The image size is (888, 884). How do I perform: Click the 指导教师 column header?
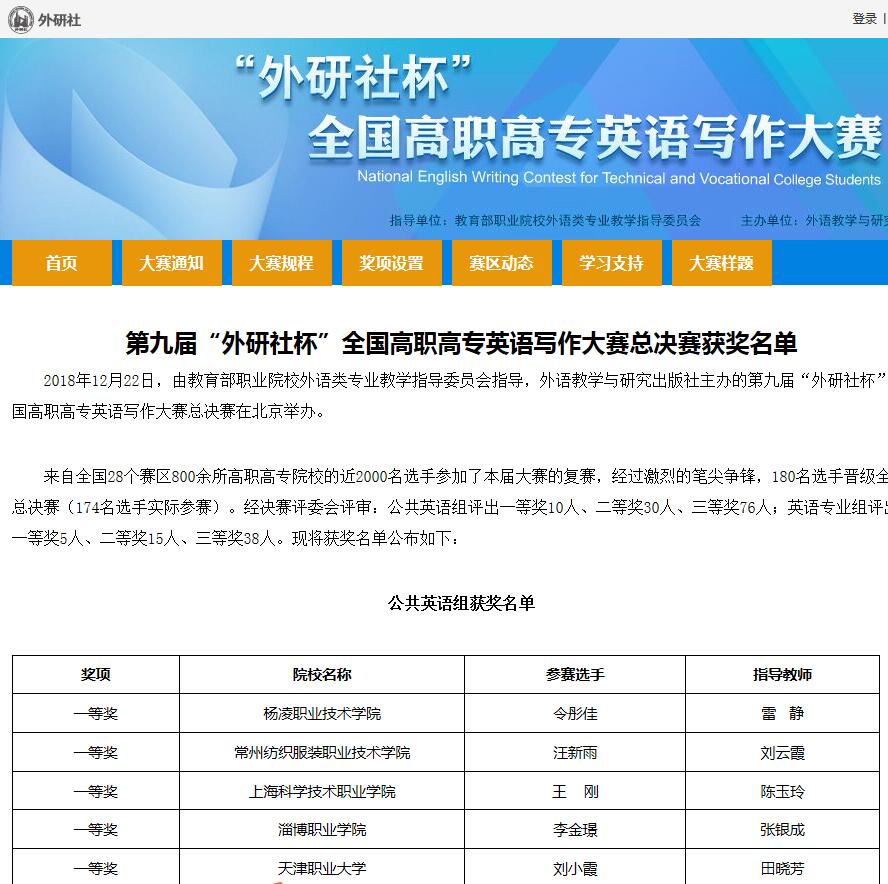pyautogui.click(x=782, y=675)
